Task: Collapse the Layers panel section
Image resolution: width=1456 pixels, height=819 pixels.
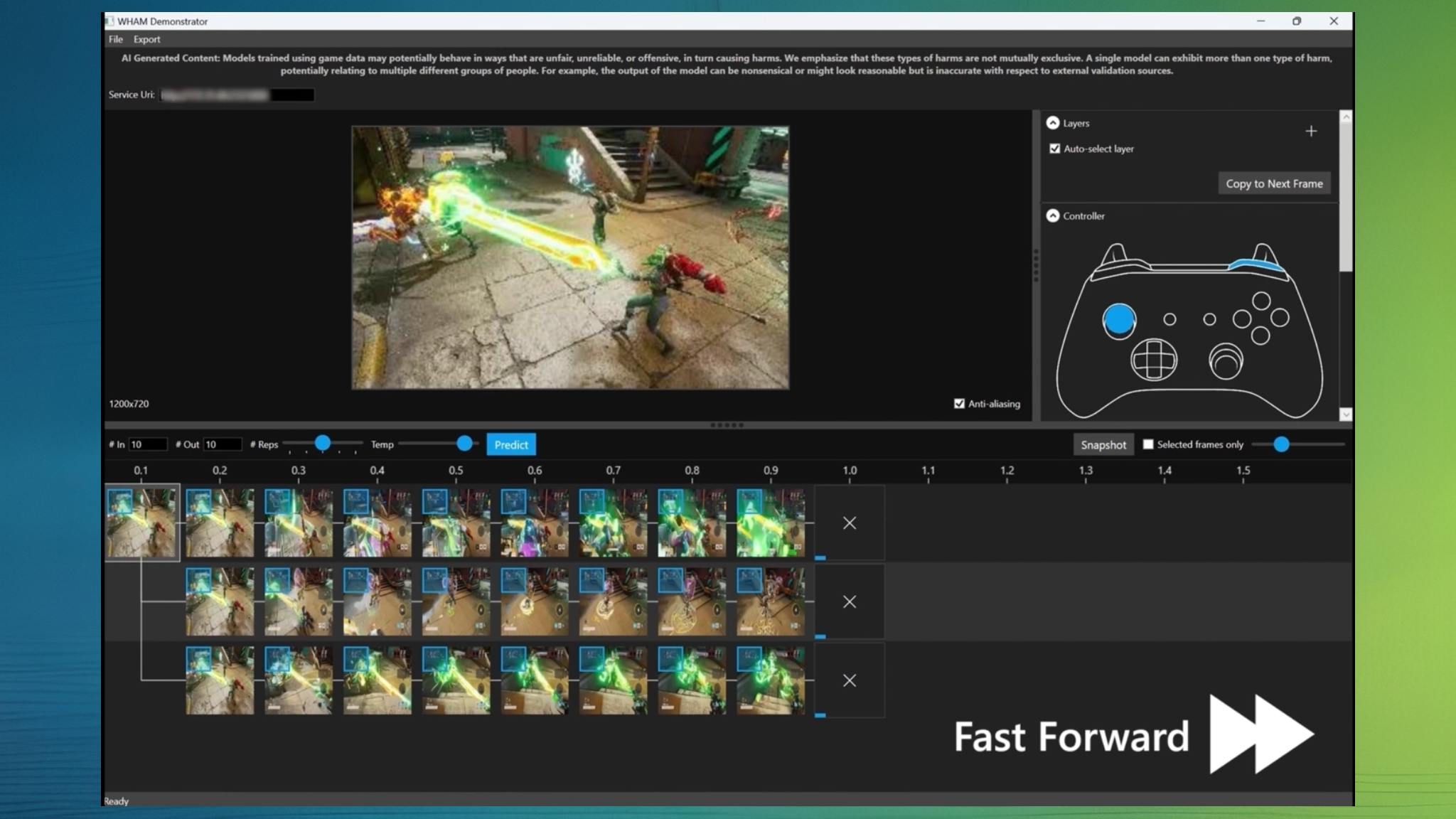Action: point(1053,123)
